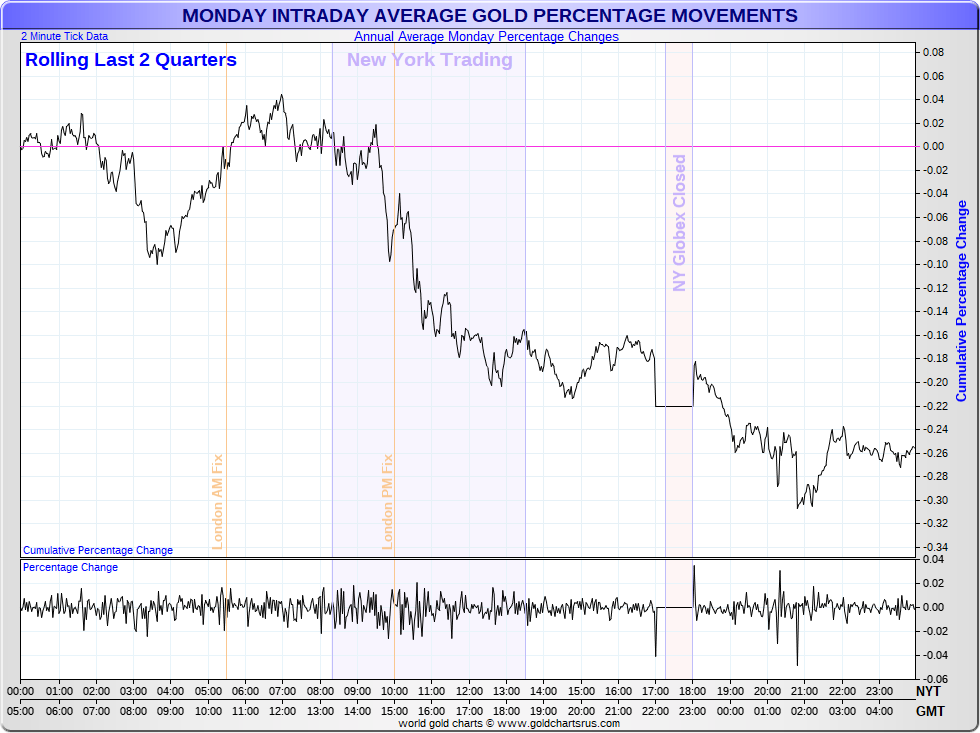Click horizontal 'Cumulative Percentage Change' label inside upper chart

tap(98, 550)
